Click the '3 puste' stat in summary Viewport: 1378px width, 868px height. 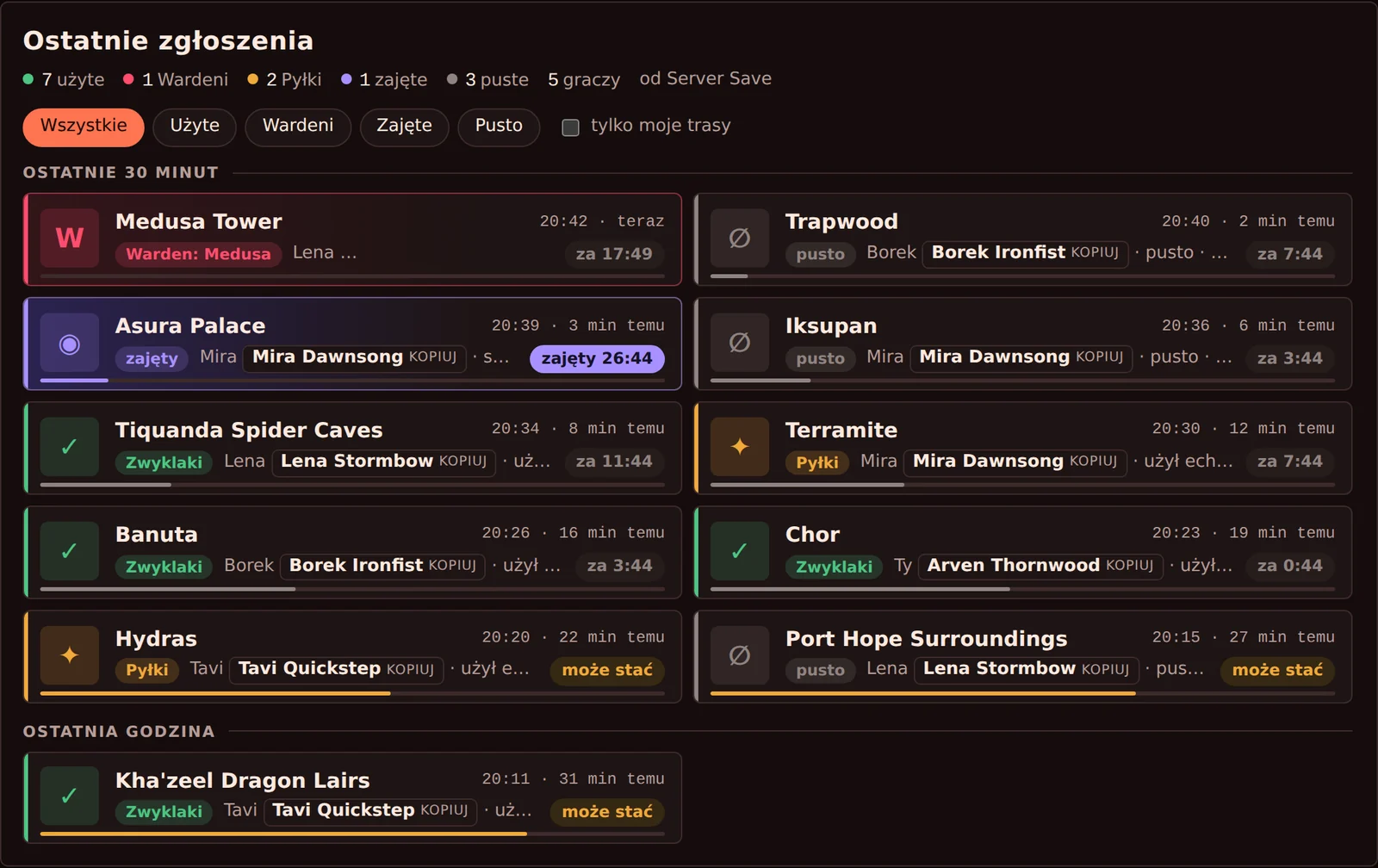click(x=487, y=79)
